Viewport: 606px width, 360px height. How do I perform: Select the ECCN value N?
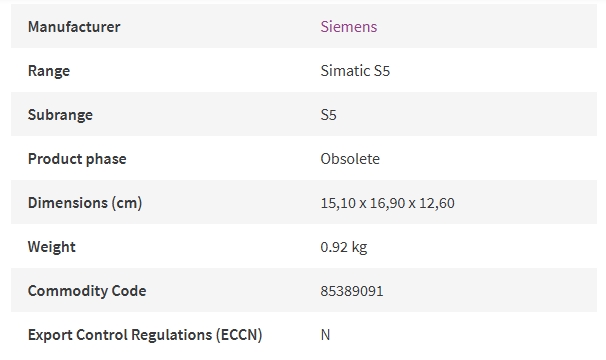pos(325,335)
